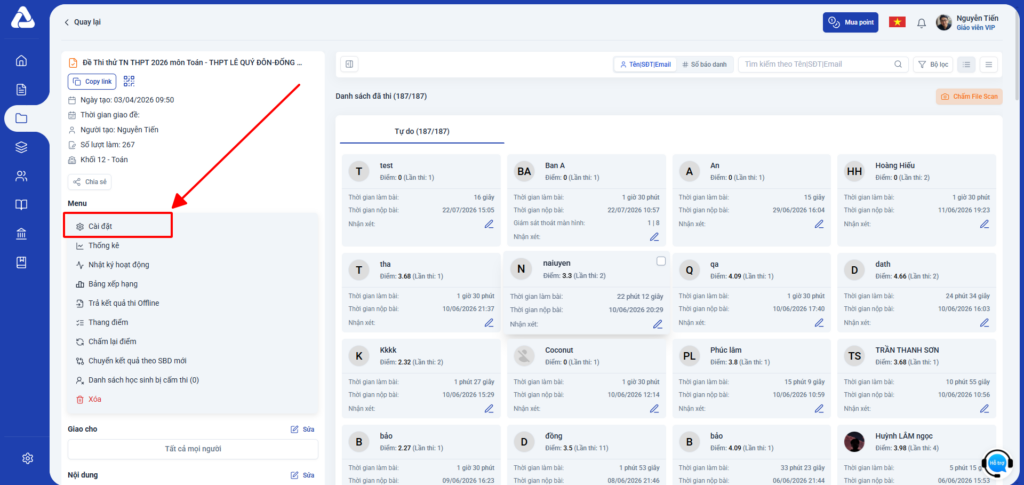Image resolution: width=1024 pixels, height=485 pixels.
Task: Click the Mua point button
Action: coord(850,22)
